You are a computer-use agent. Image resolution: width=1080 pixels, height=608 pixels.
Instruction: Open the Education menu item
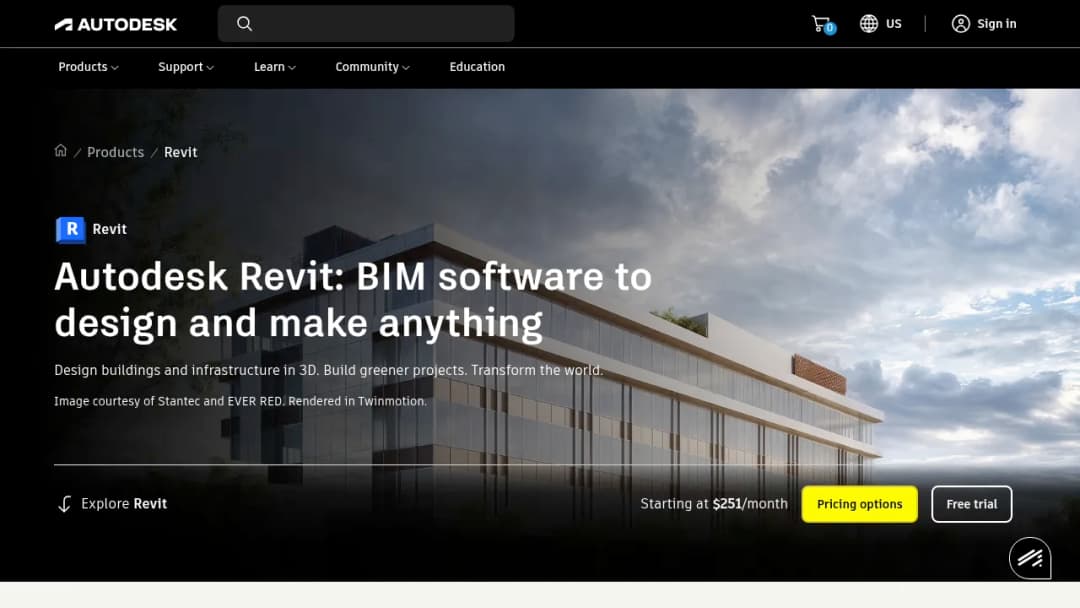click(x=477, y=67)
